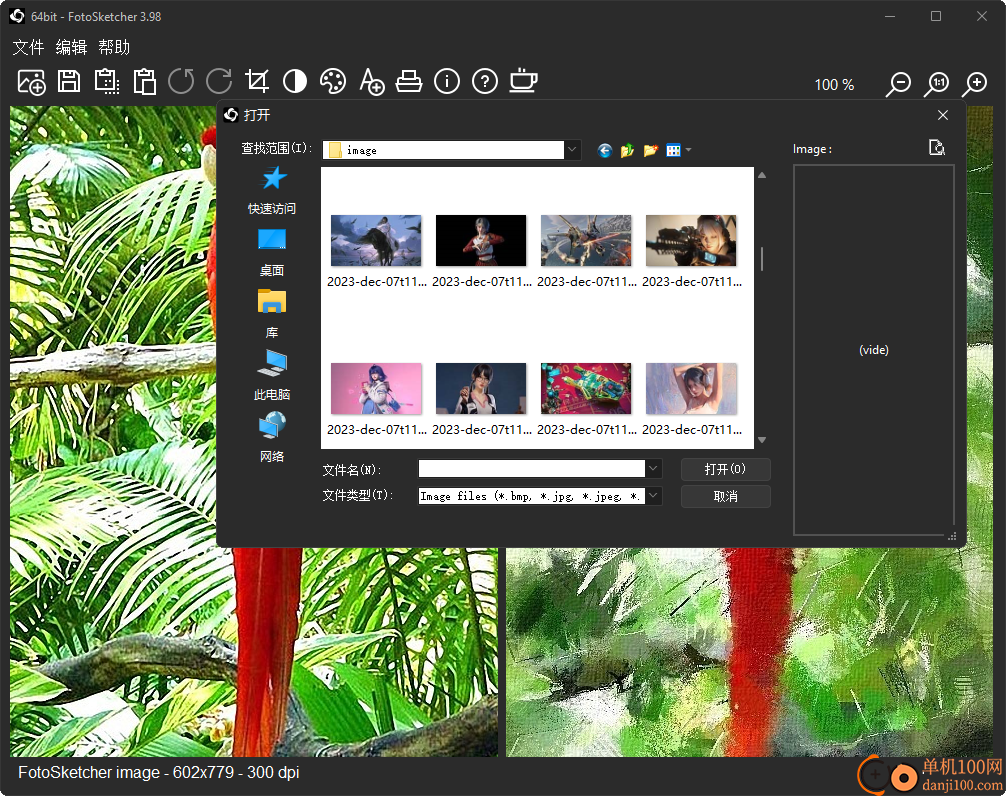Image resolution: width=1006 pixels, height=796 pixels.
Task: Select the mecha battle scene thumbnail
Action: click(x=586, y=241)
